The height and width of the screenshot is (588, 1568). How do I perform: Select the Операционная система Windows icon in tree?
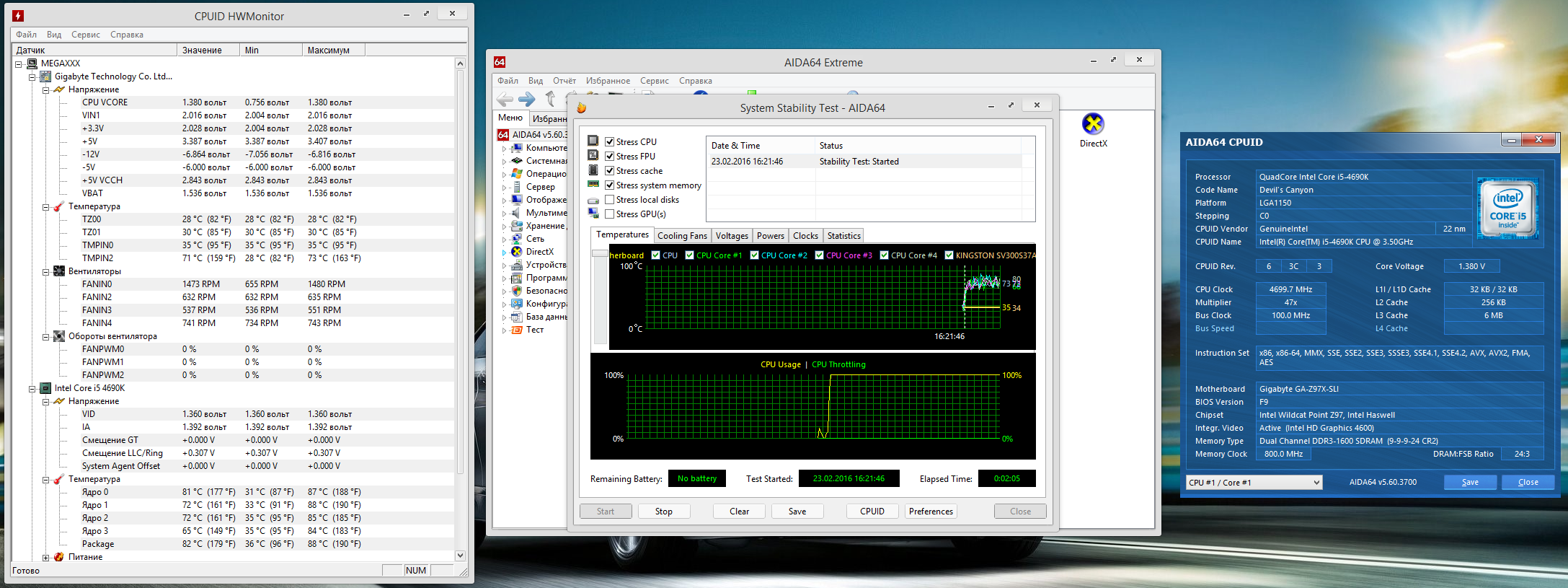click(517, 174)
